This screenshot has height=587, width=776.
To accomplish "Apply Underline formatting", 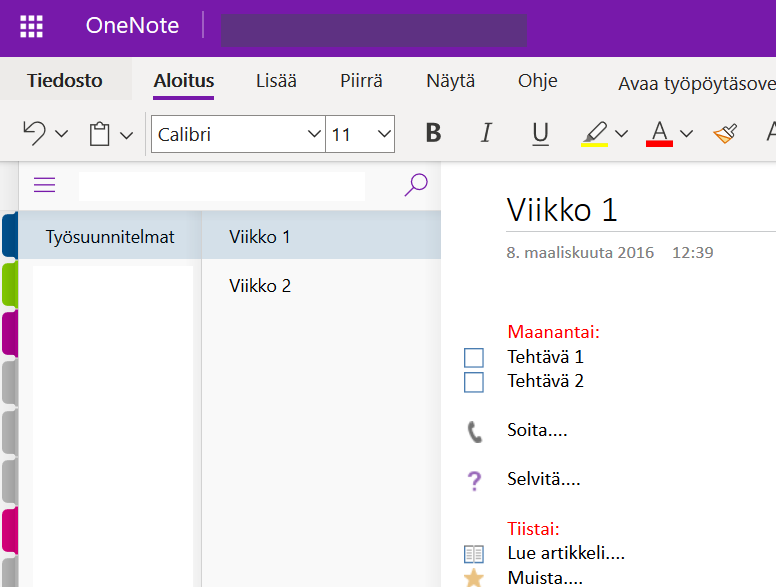I will (x=541, y=134).
